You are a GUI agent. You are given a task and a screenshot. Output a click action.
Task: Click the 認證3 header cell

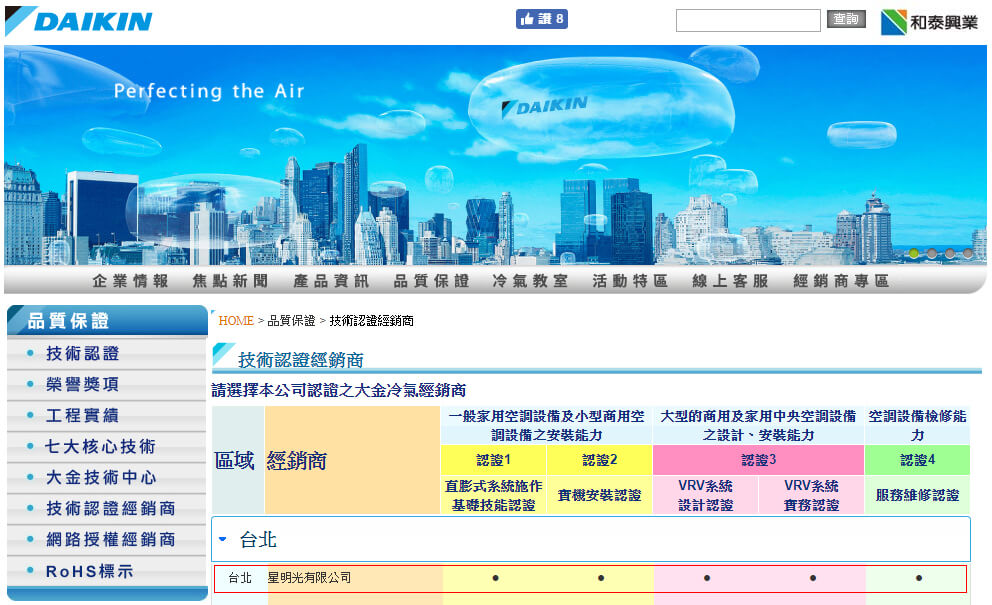click(x=759, y=460)
